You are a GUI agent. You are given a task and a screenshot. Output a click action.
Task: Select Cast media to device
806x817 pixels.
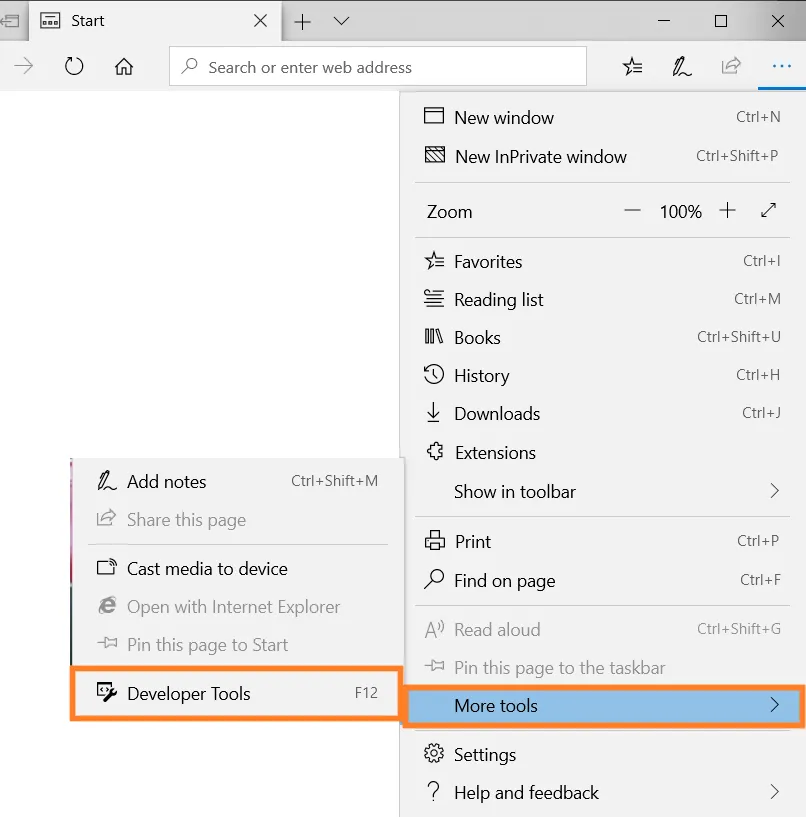pos(238,568)
